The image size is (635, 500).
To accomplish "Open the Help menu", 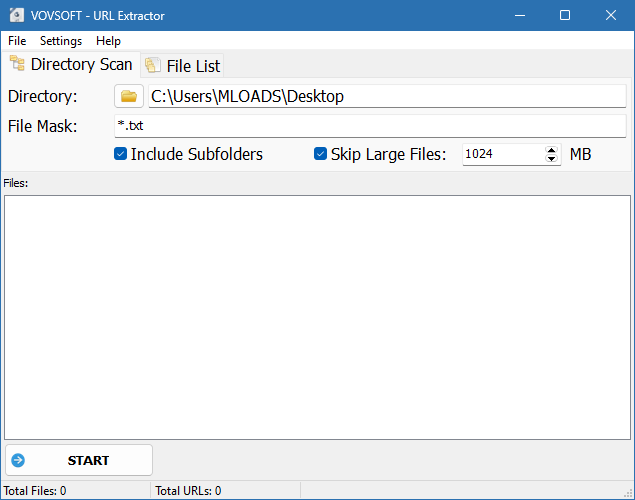I will click(108, 41).
